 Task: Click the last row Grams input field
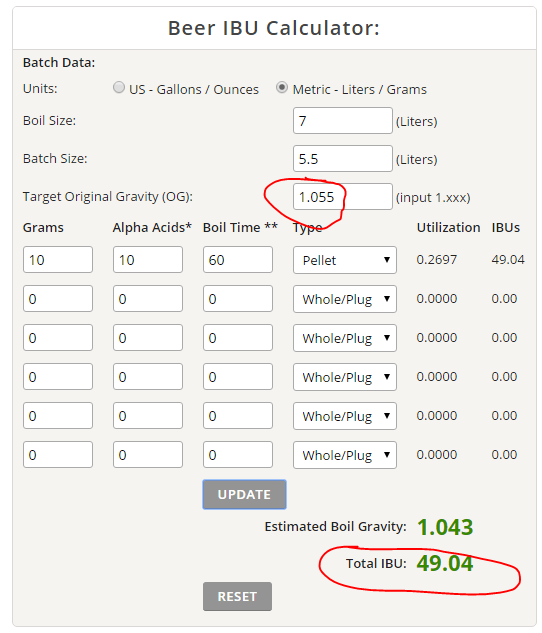point(58,455)
